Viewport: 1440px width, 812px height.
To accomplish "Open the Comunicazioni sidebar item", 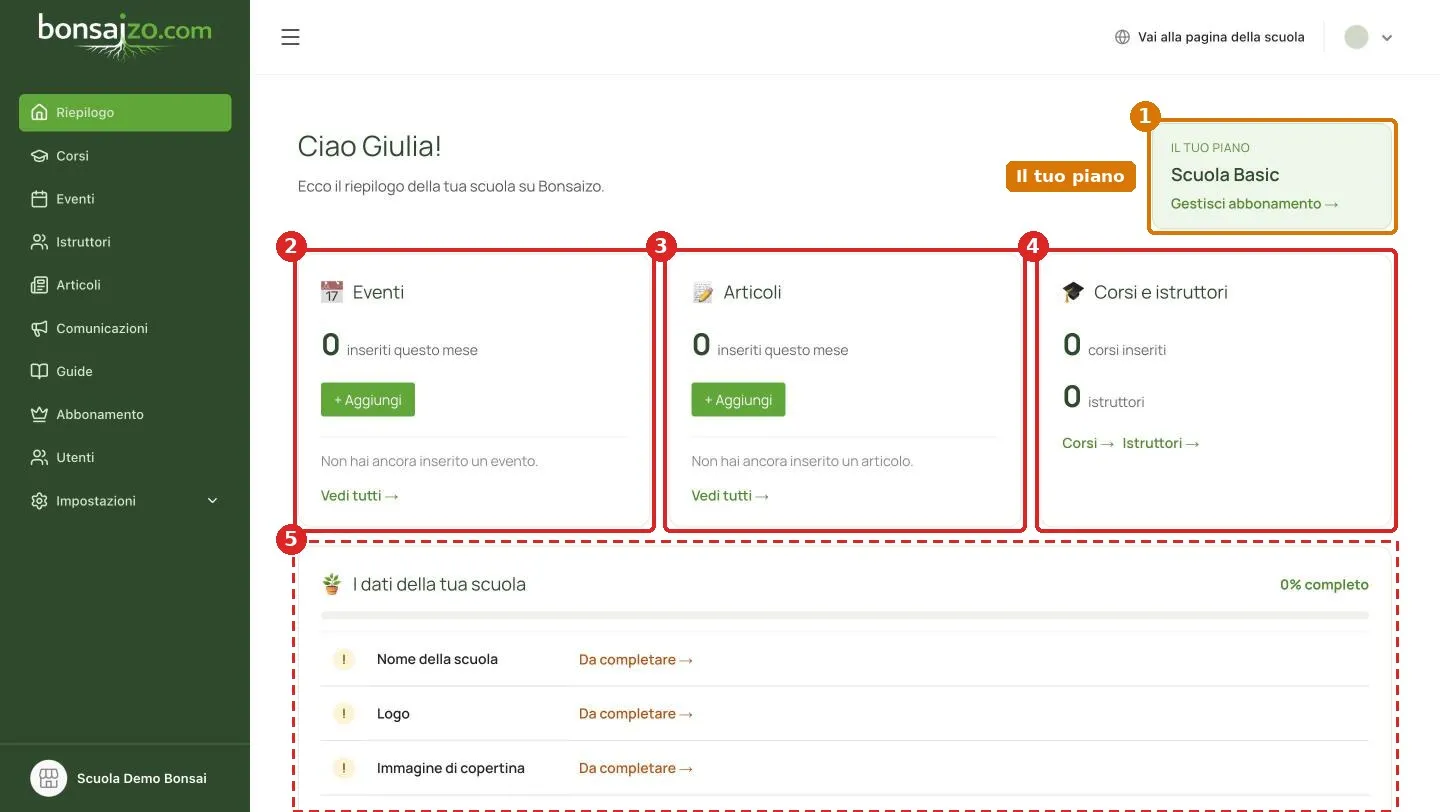I will pos(125,328).
